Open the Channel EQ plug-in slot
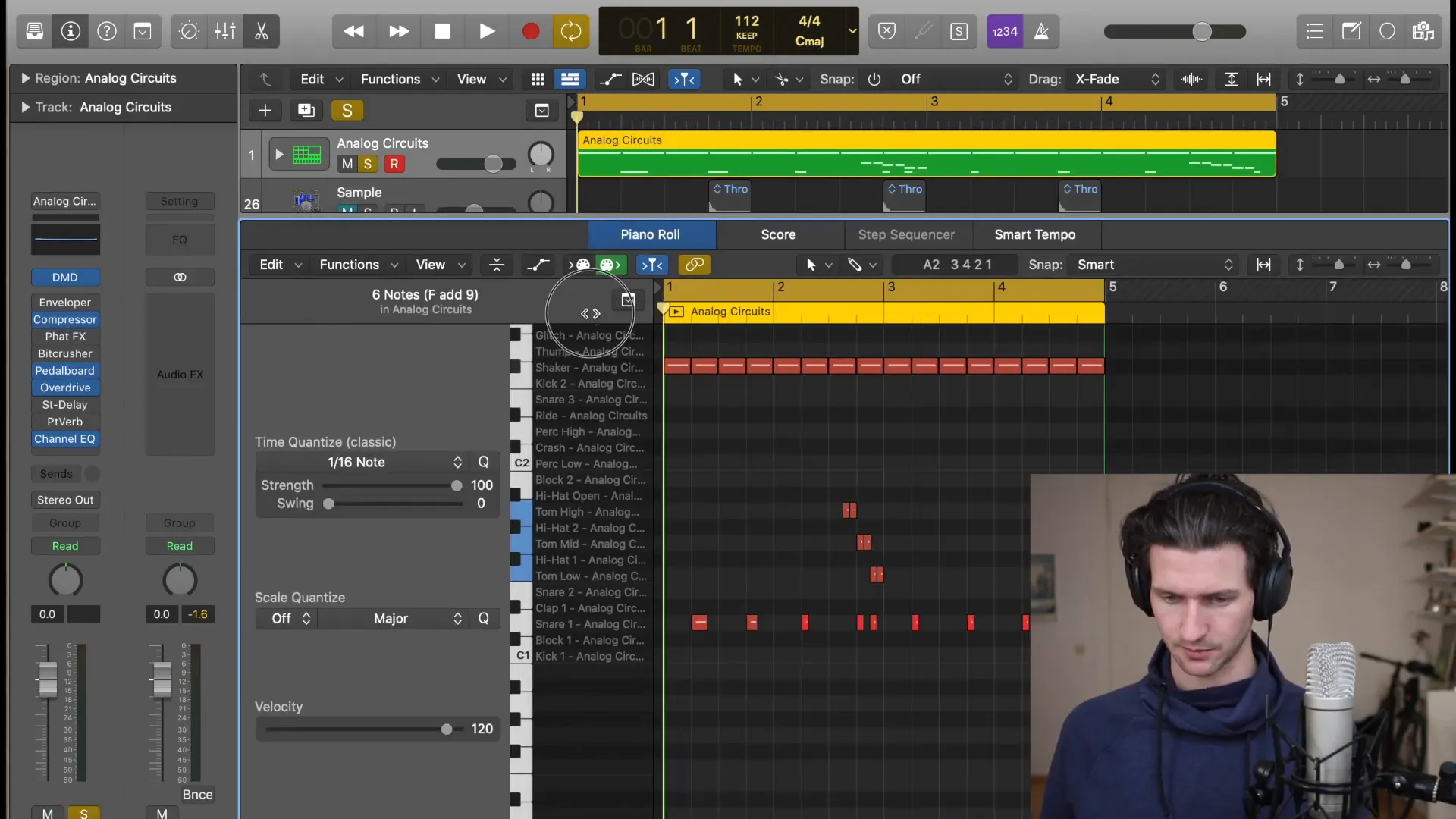 click(x=65, y=438)
